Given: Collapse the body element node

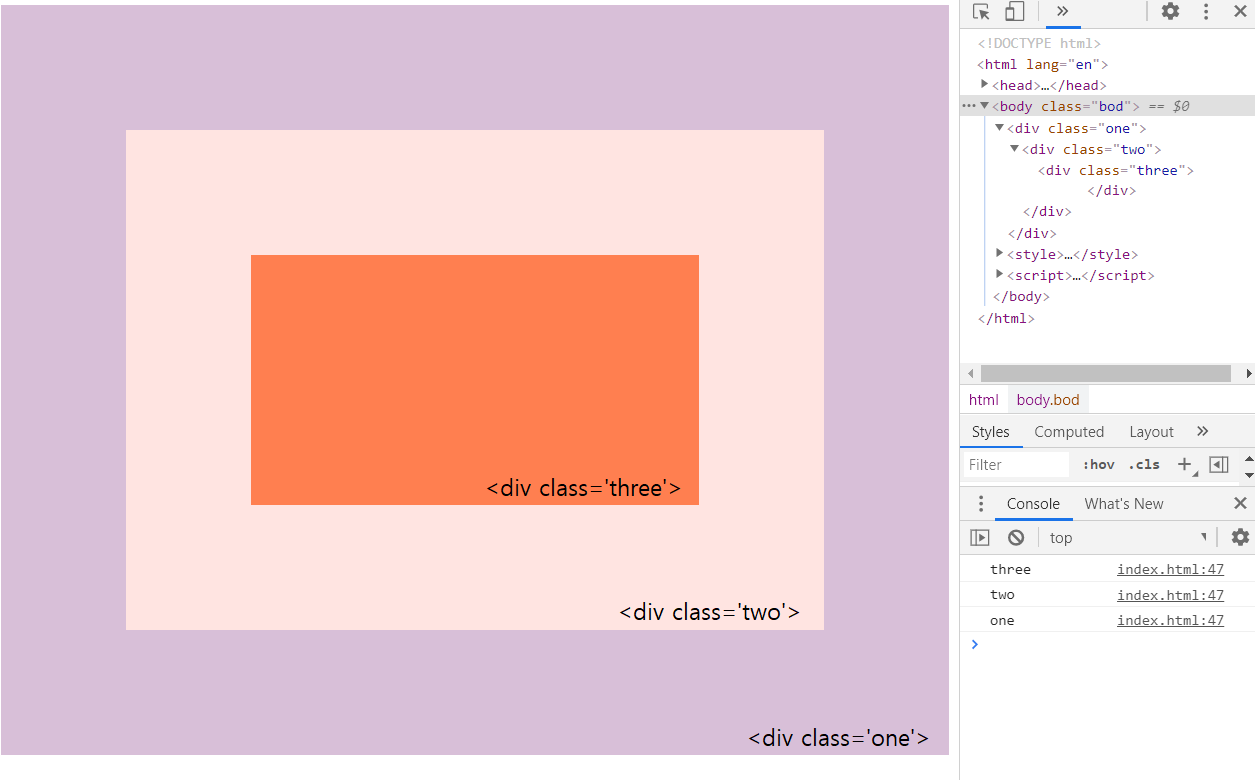Looking at the screenshot, I should (985, 106).
